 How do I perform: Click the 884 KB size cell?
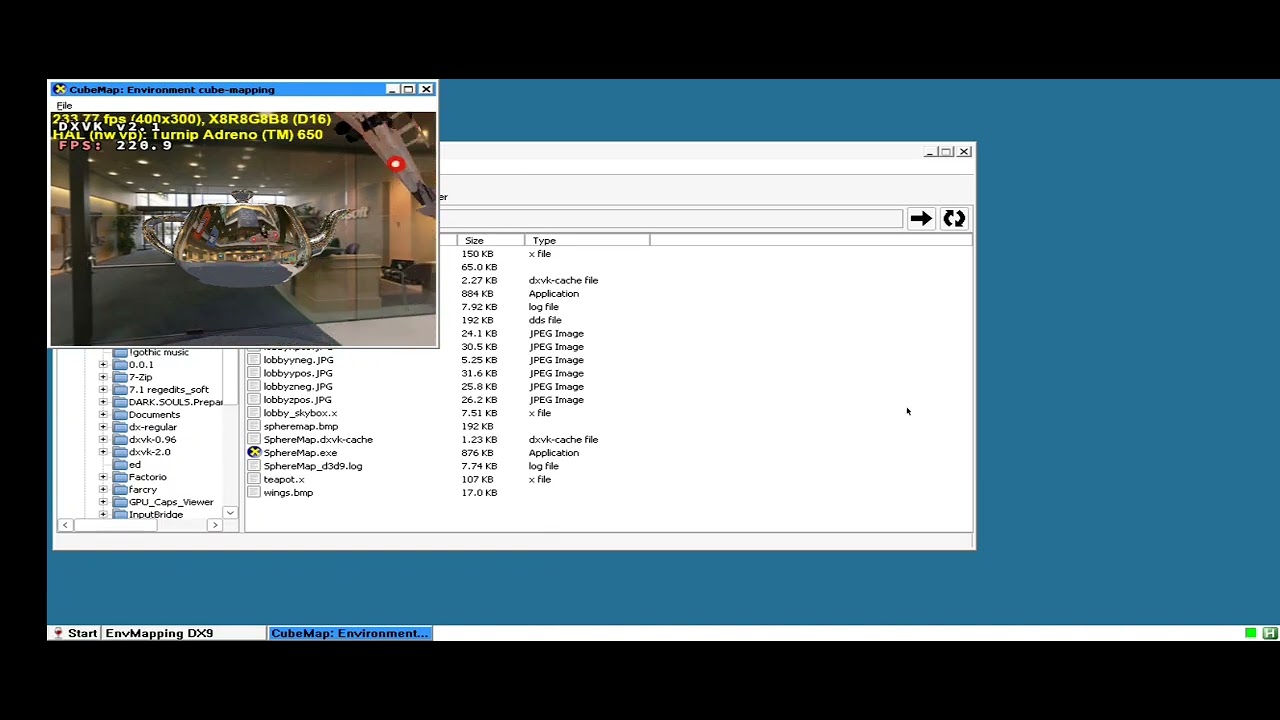point(477,294)
